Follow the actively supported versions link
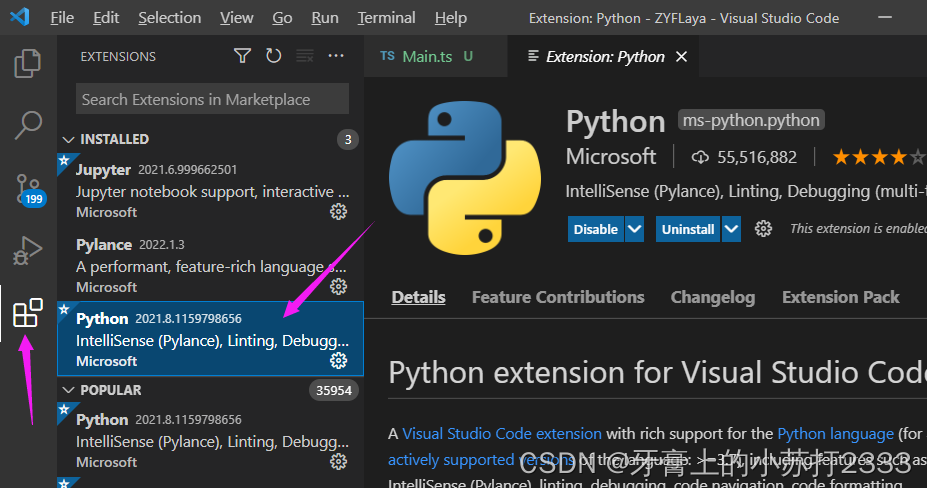This screenshot has height=488, width=927. coord(481,460)
